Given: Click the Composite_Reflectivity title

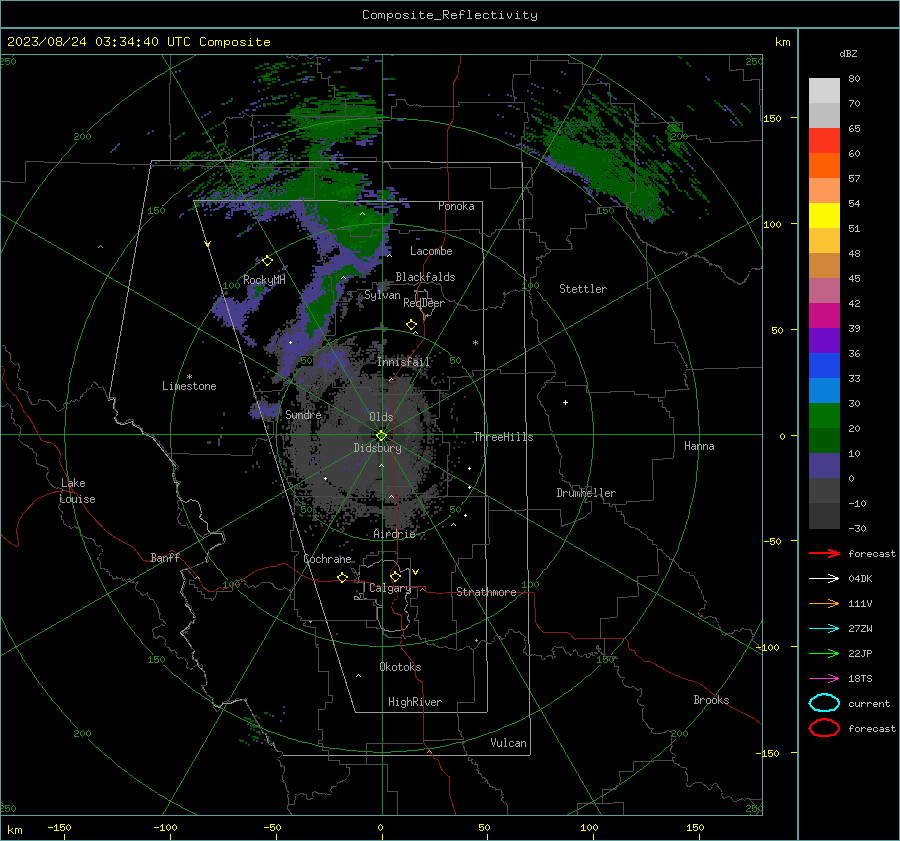Looking at the screenshot, I should coord(449,15).
